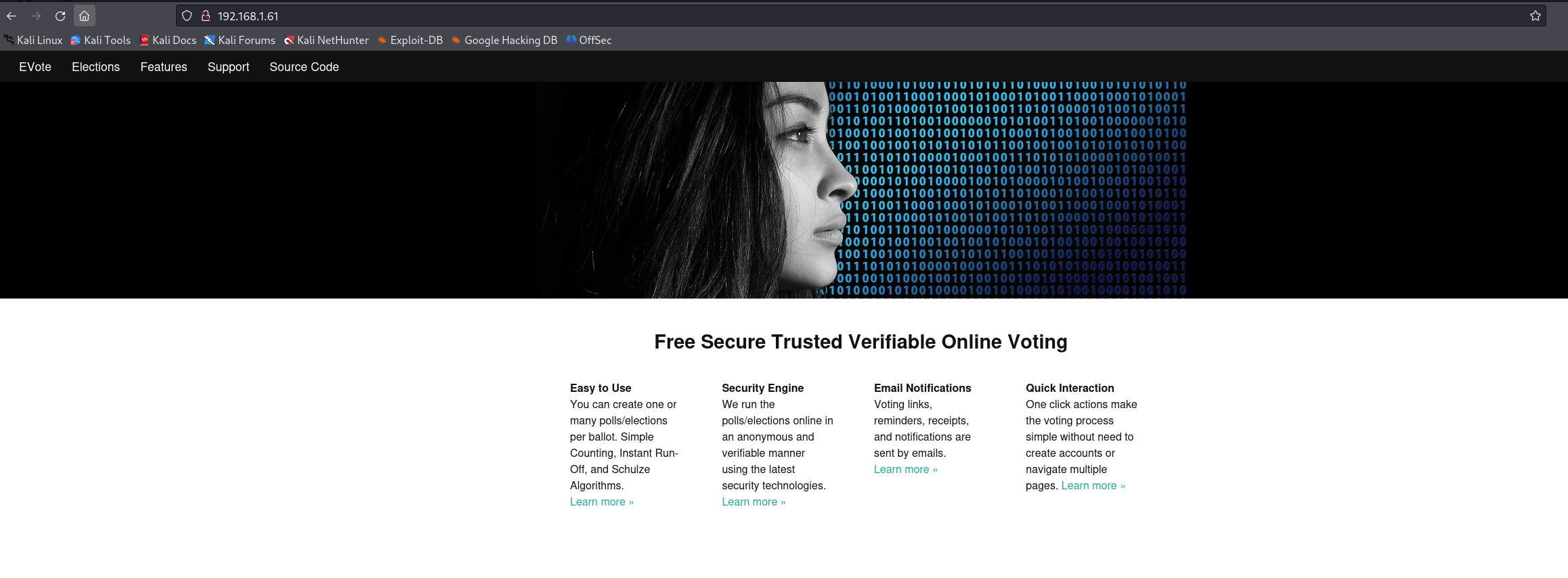The height and width of the screenshot is (578, 1568).
Task: Select the Elections menu item
Action: pyautogui.click(x=95, y=67)
